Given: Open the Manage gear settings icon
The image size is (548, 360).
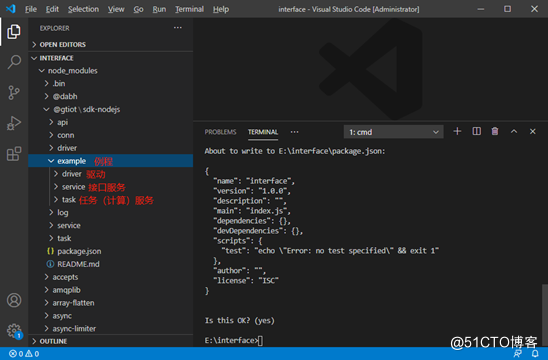Looking at the screenshot, I should click(x=14, y=330).
